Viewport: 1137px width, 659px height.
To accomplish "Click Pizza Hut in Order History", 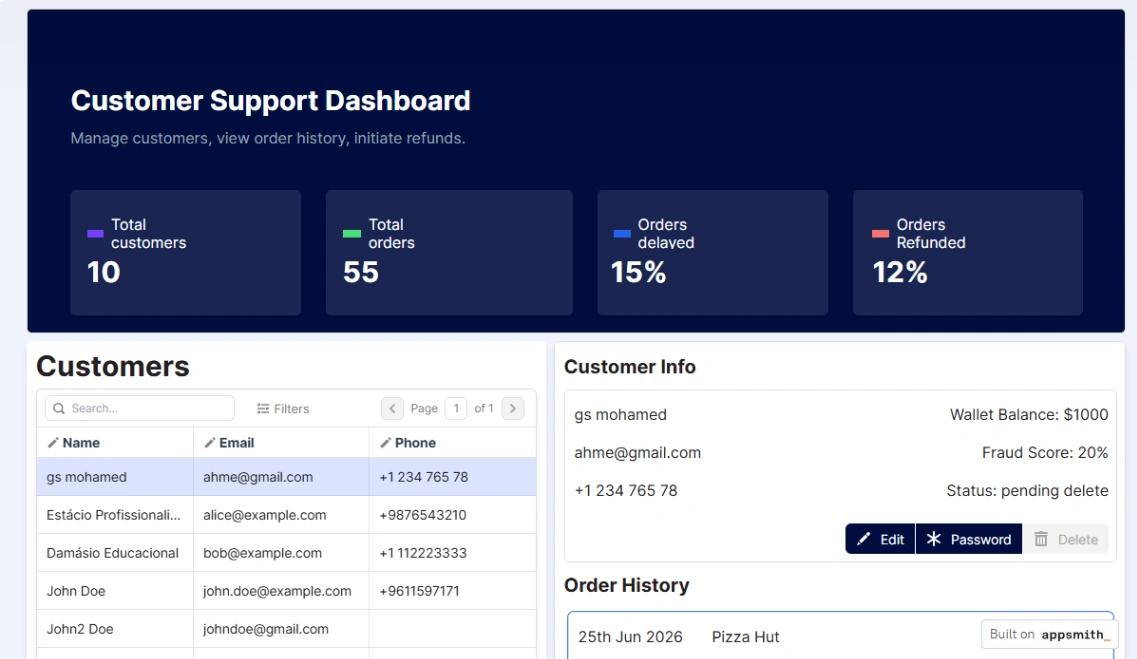I will 745,637.
